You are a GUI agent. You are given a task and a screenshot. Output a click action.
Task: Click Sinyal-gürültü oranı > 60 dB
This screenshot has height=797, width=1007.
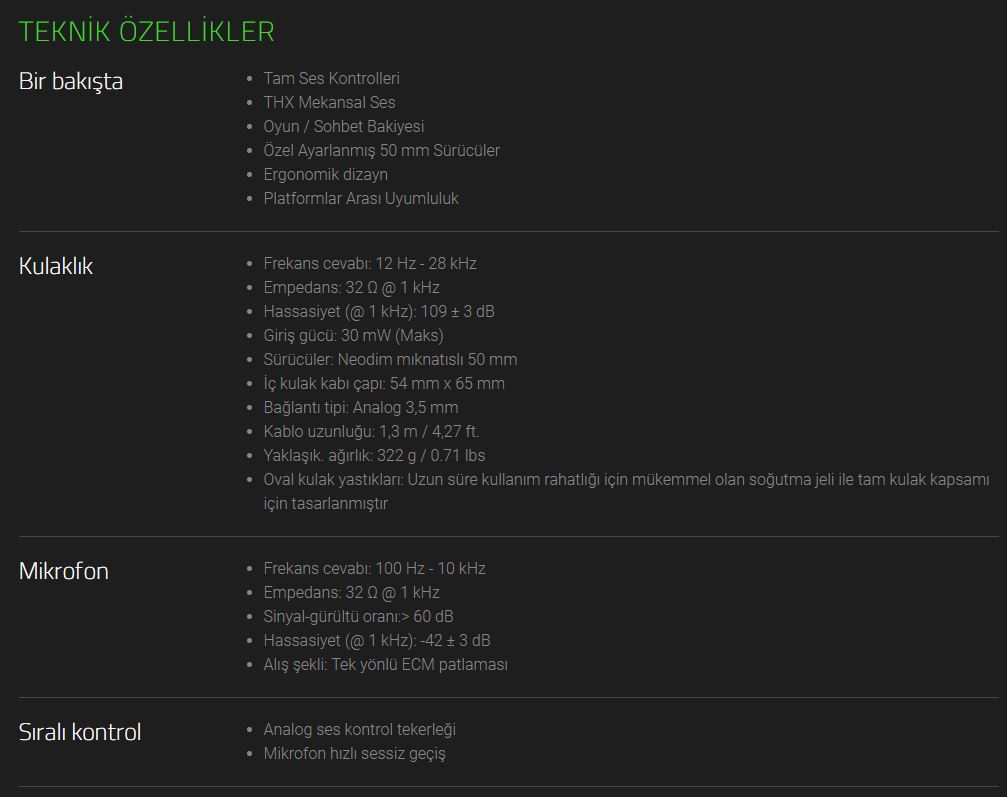coord(358,617)
